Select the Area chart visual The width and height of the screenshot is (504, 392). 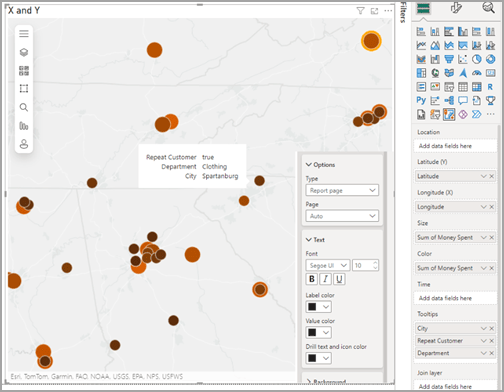pyautogui.click(x=435, y=45)
